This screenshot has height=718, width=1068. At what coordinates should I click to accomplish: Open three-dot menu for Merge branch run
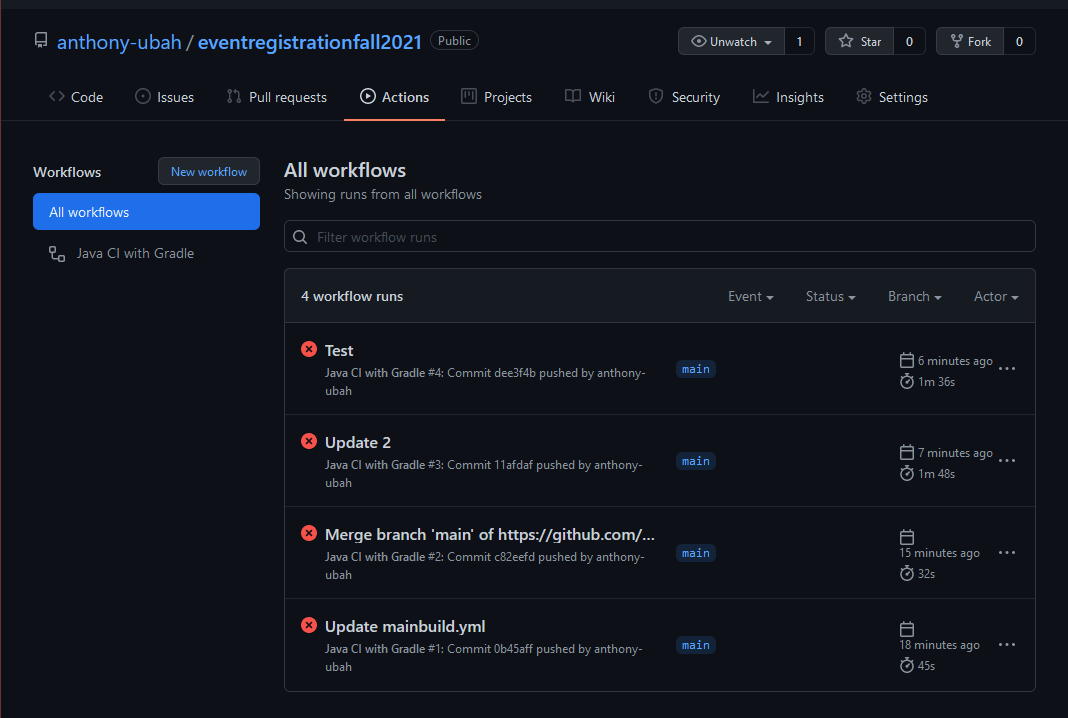click(x=1007, y=553)
